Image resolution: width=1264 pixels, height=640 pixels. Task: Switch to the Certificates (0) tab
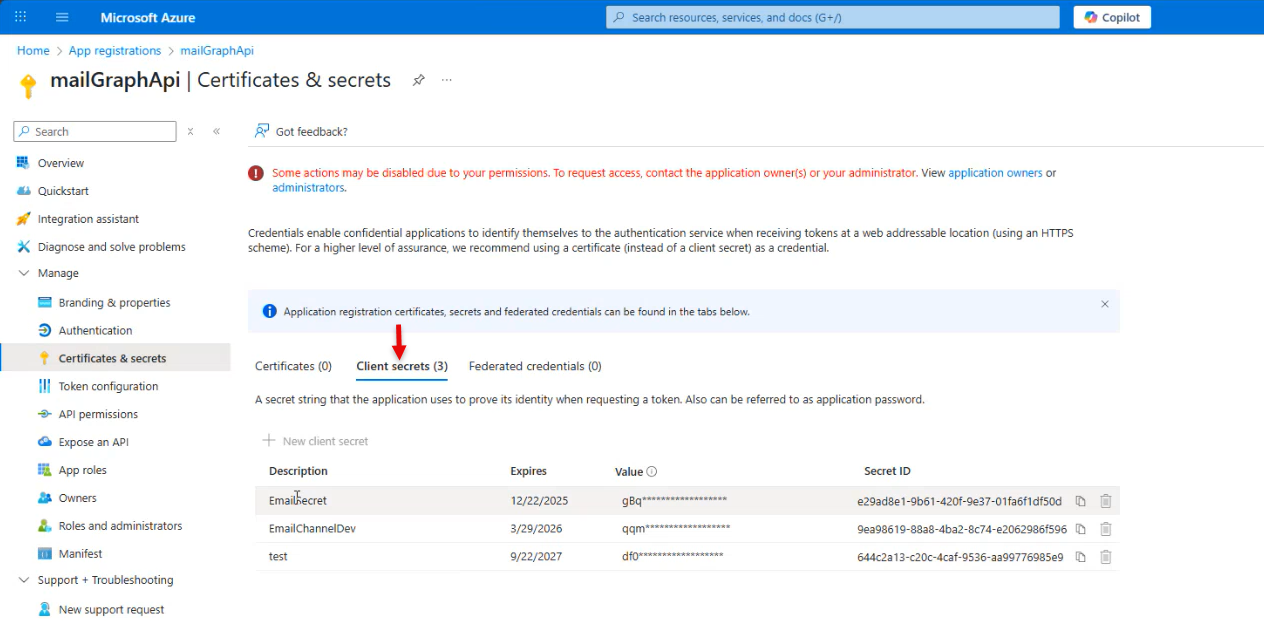pyautogui.click(x=293, y=366)
